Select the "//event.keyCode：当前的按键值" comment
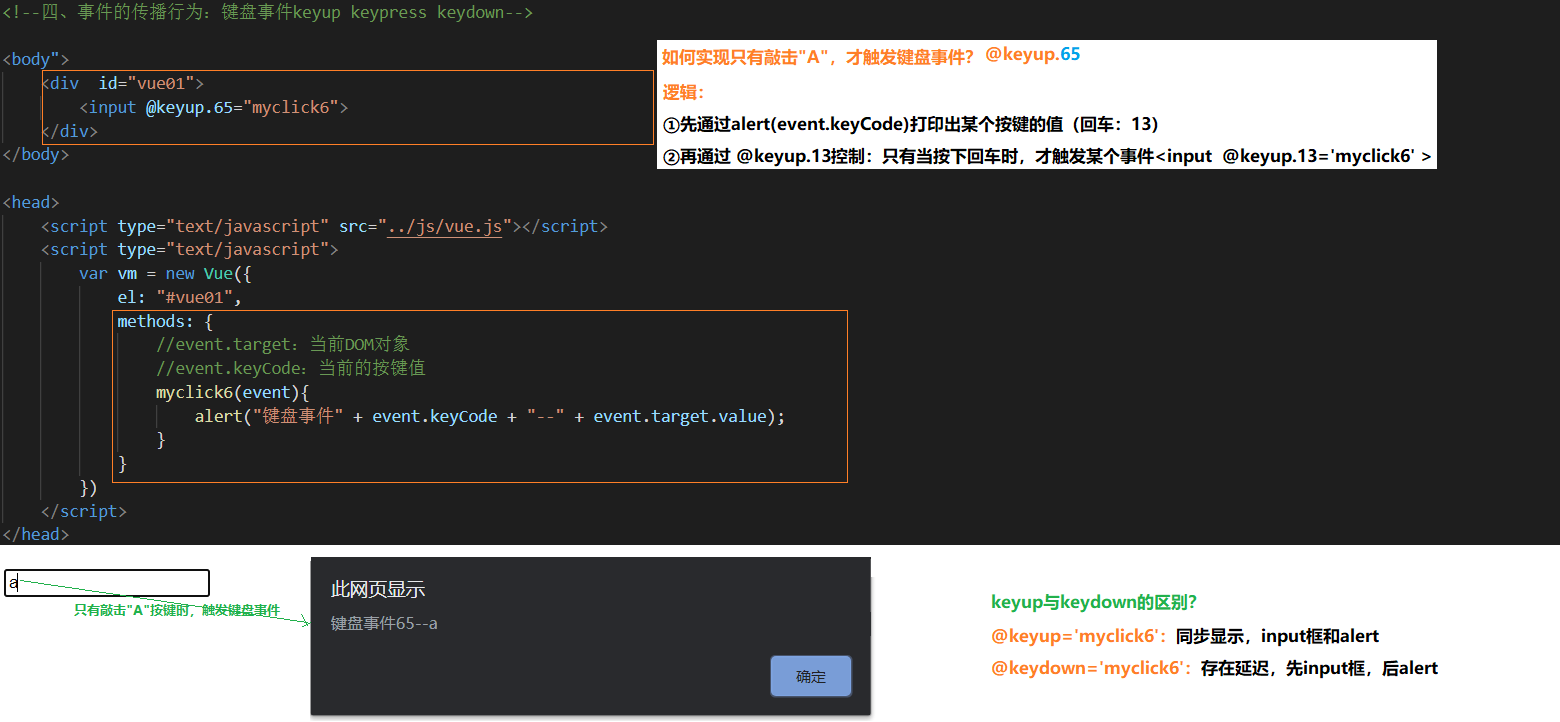The height and width of the screenshot is (722, 1560). pos(291,368)
